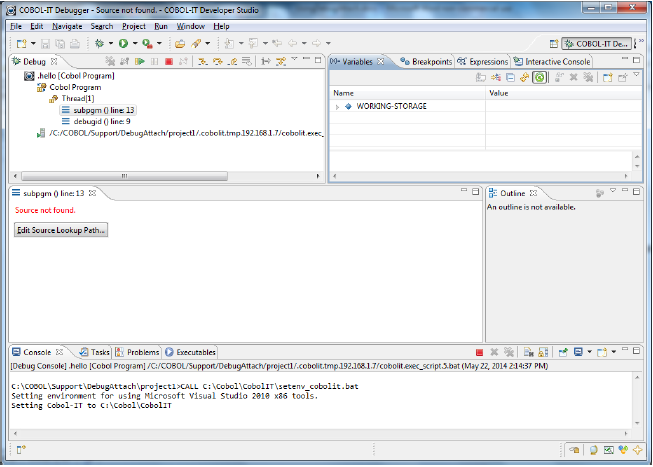This screenshot has width=653, height=467.
Task: Click the New wizard toolbar icon
Action: click(x=21, y=43)
